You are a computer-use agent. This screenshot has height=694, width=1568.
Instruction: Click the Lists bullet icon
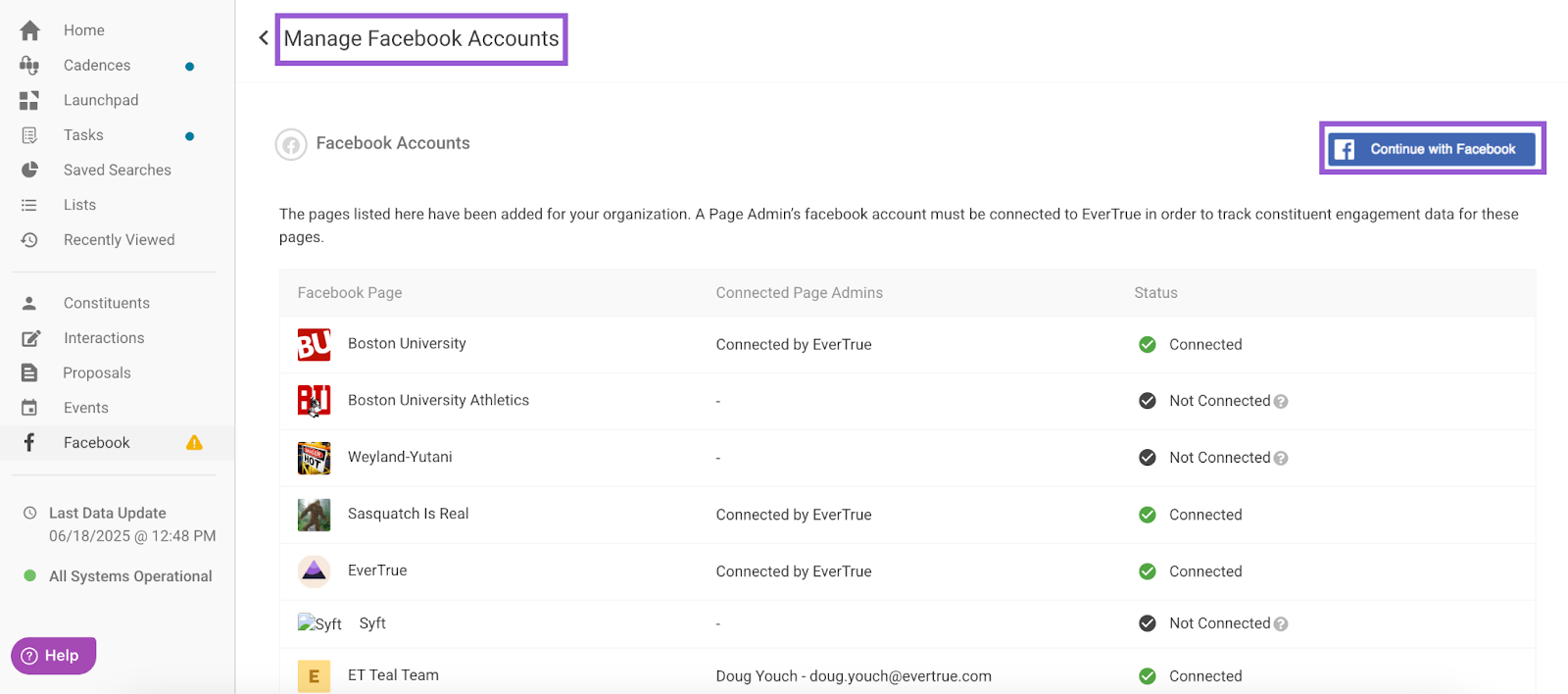click(29, 205)
